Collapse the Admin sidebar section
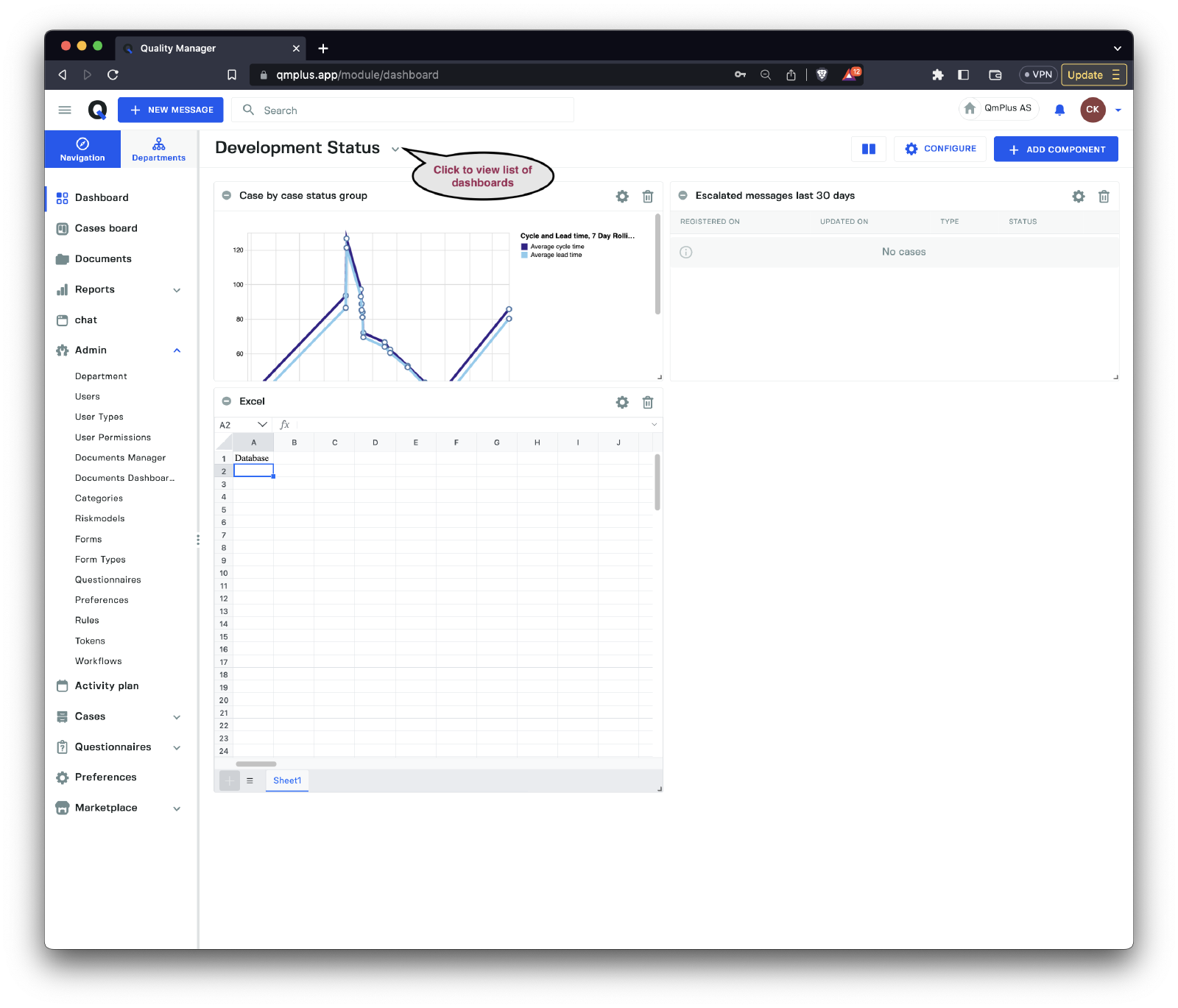 [x=177, y=350]
